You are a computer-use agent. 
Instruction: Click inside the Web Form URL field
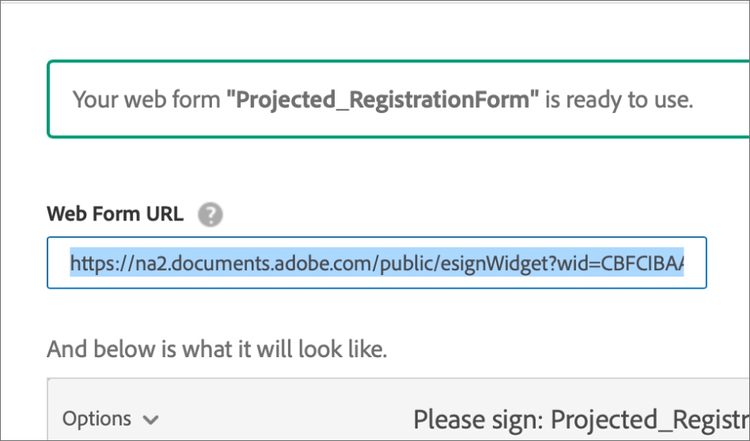click(x=376, y=263)
